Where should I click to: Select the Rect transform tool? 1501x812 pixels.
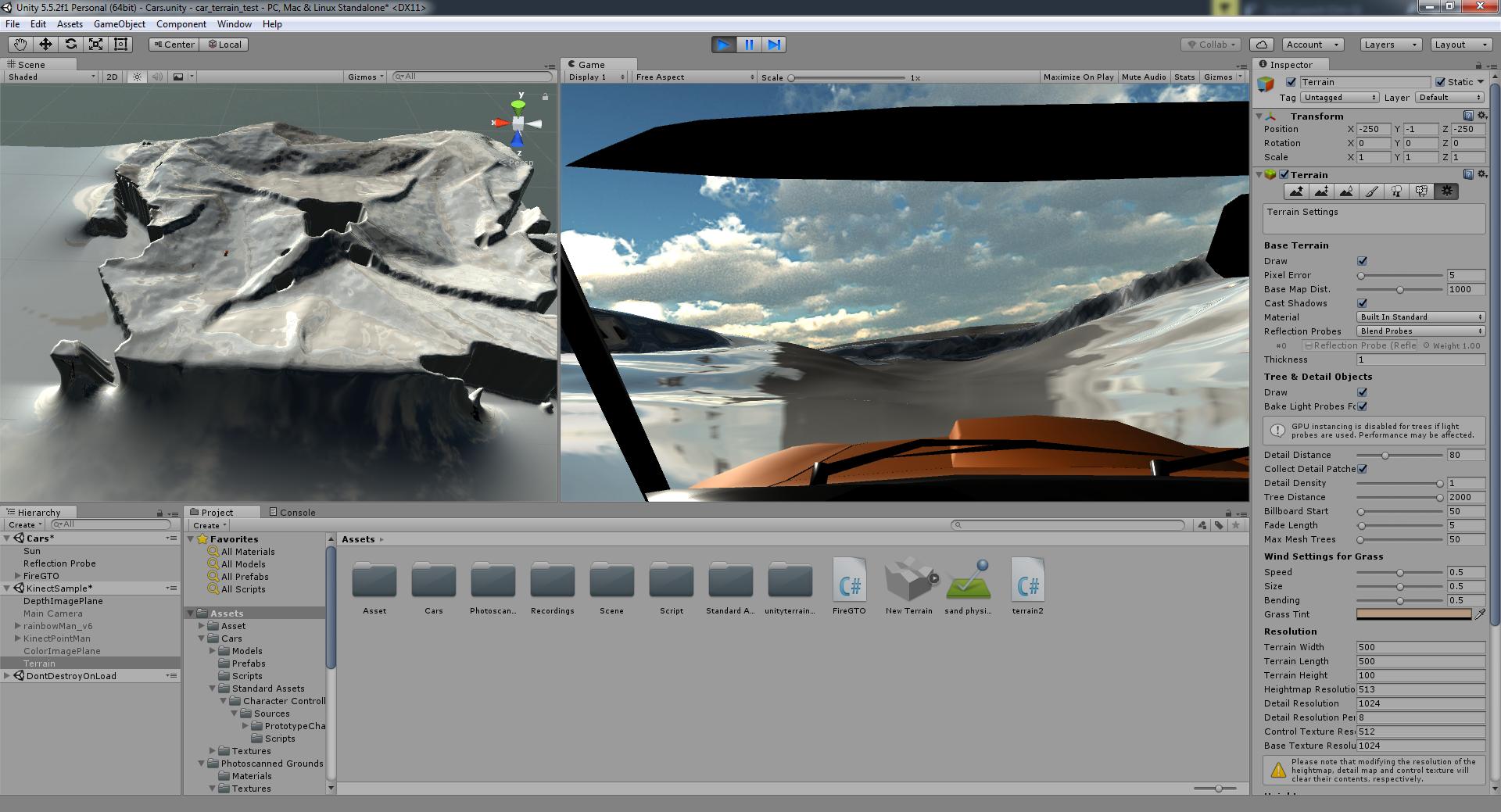coord(120,45)
